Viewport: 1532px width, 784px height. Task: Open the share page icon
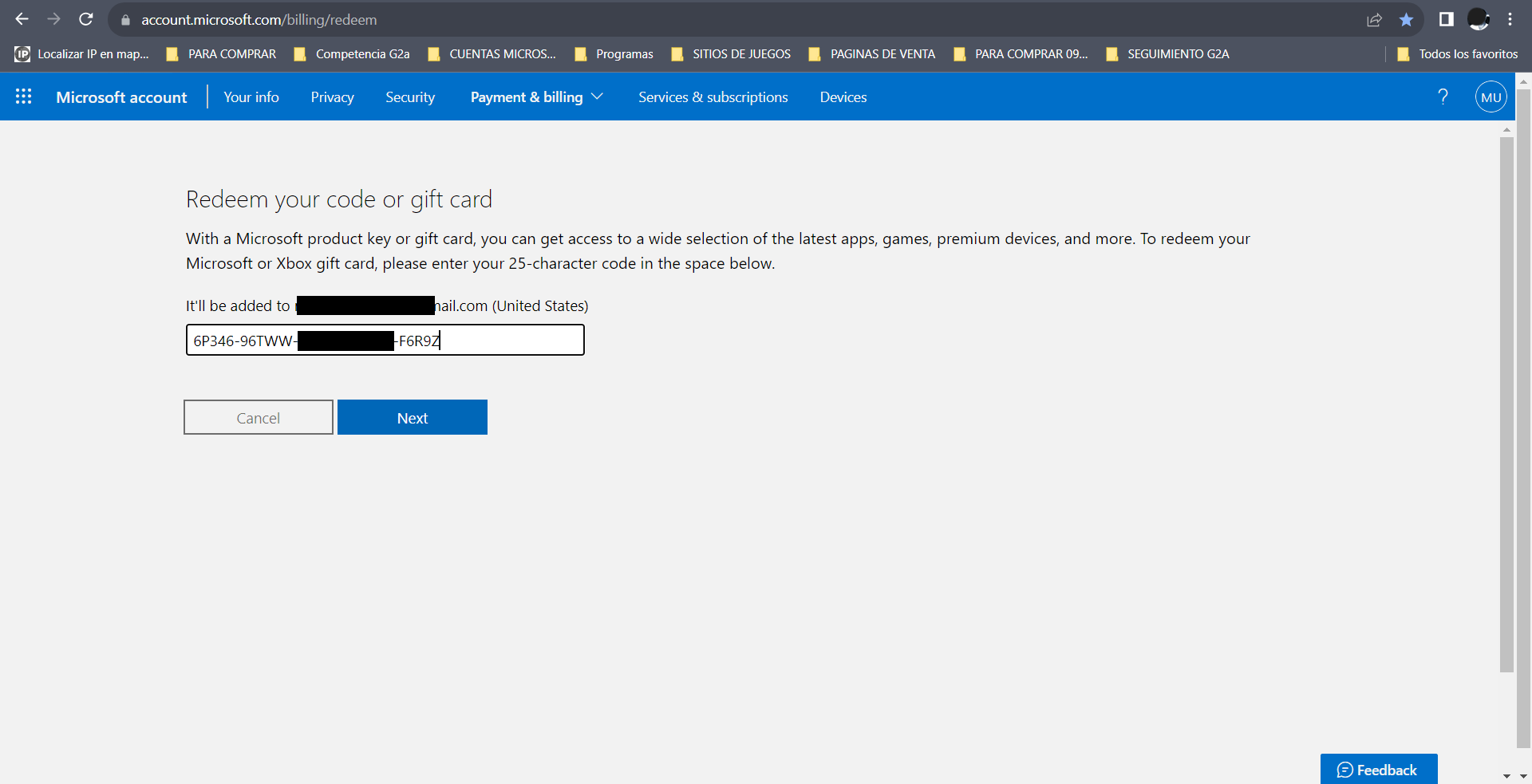(1374, 20)
